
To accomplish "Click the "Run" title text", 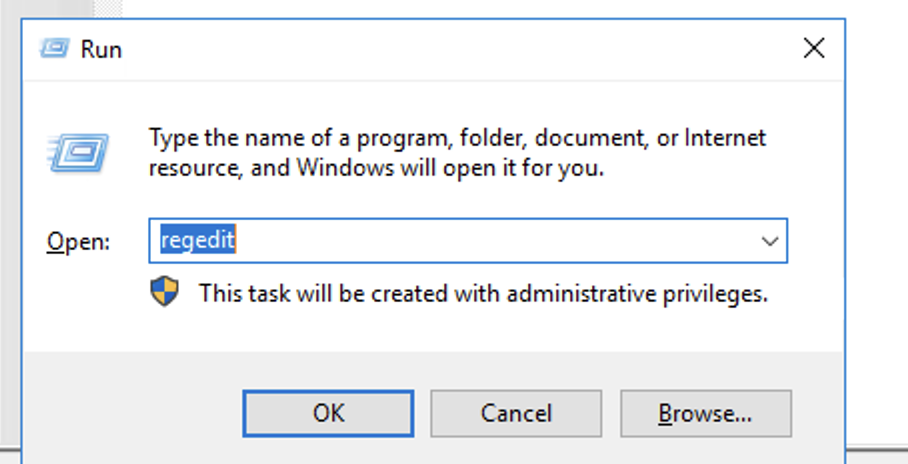I will point(101,48).
